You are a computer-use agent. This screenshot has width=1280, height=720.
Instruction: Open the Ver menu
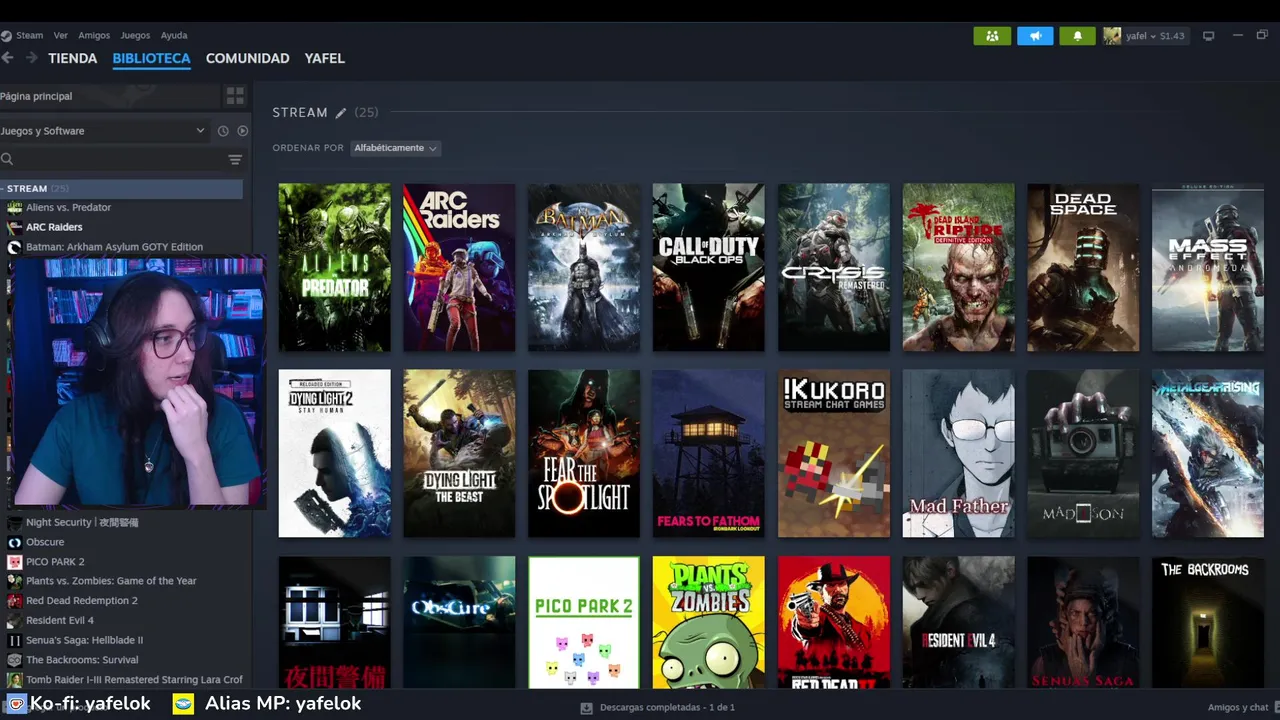61,35
